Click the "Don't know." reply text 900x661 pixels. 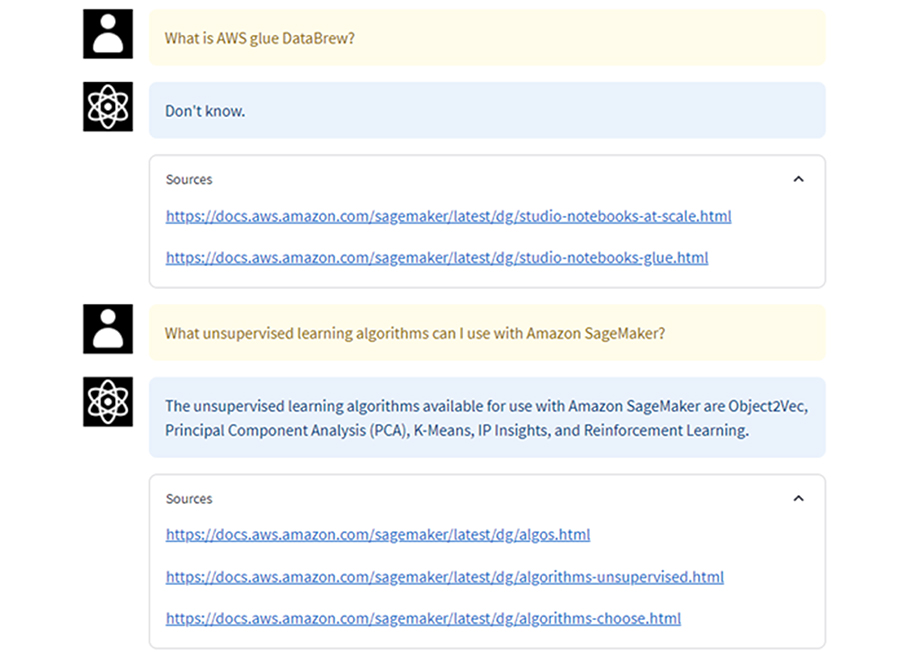pos(205,111)
